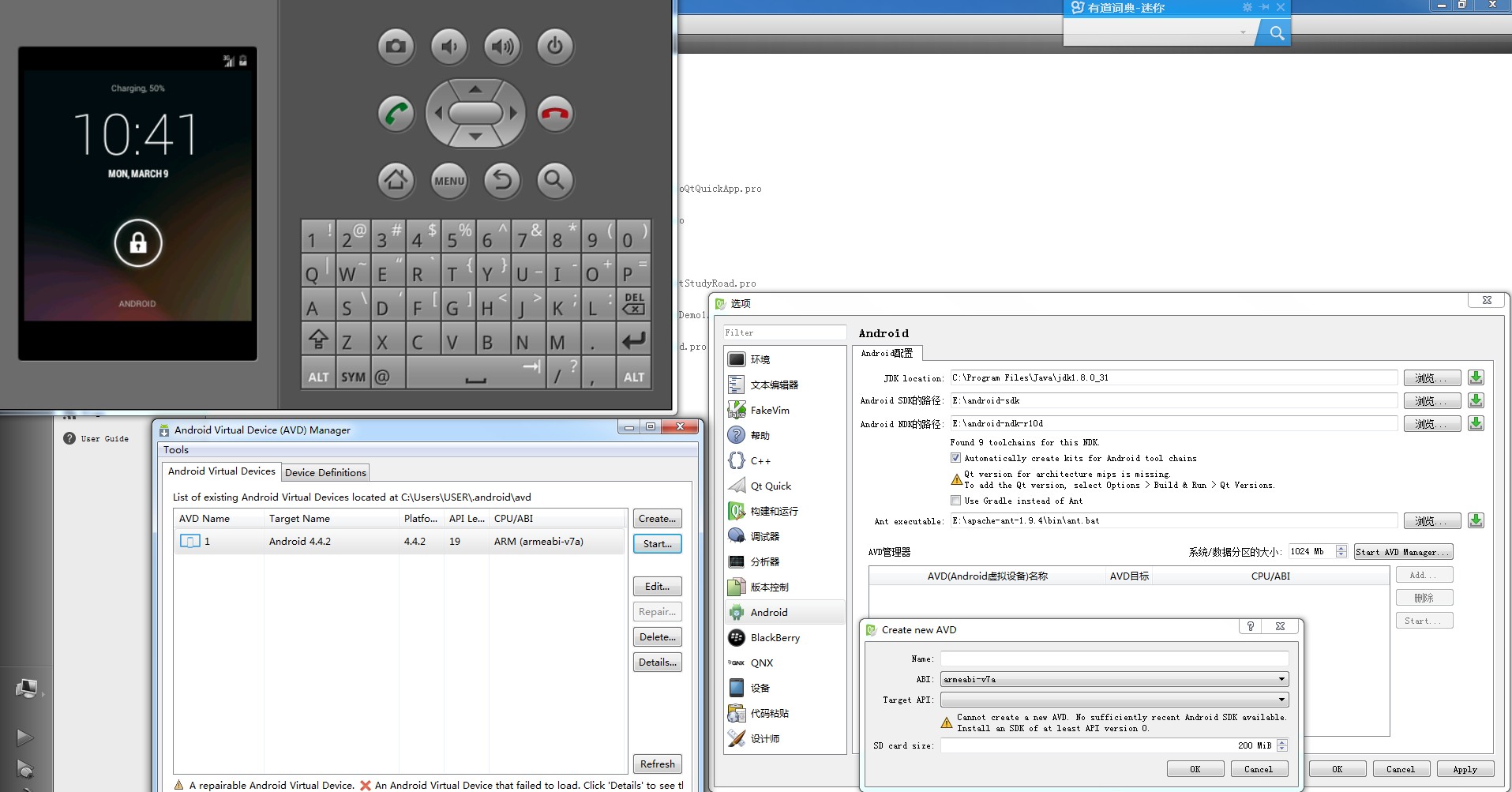This screenshot has width=1512, height=792.
Task: Click the Shift key on emulator keyboard
Action: point(318,340)
